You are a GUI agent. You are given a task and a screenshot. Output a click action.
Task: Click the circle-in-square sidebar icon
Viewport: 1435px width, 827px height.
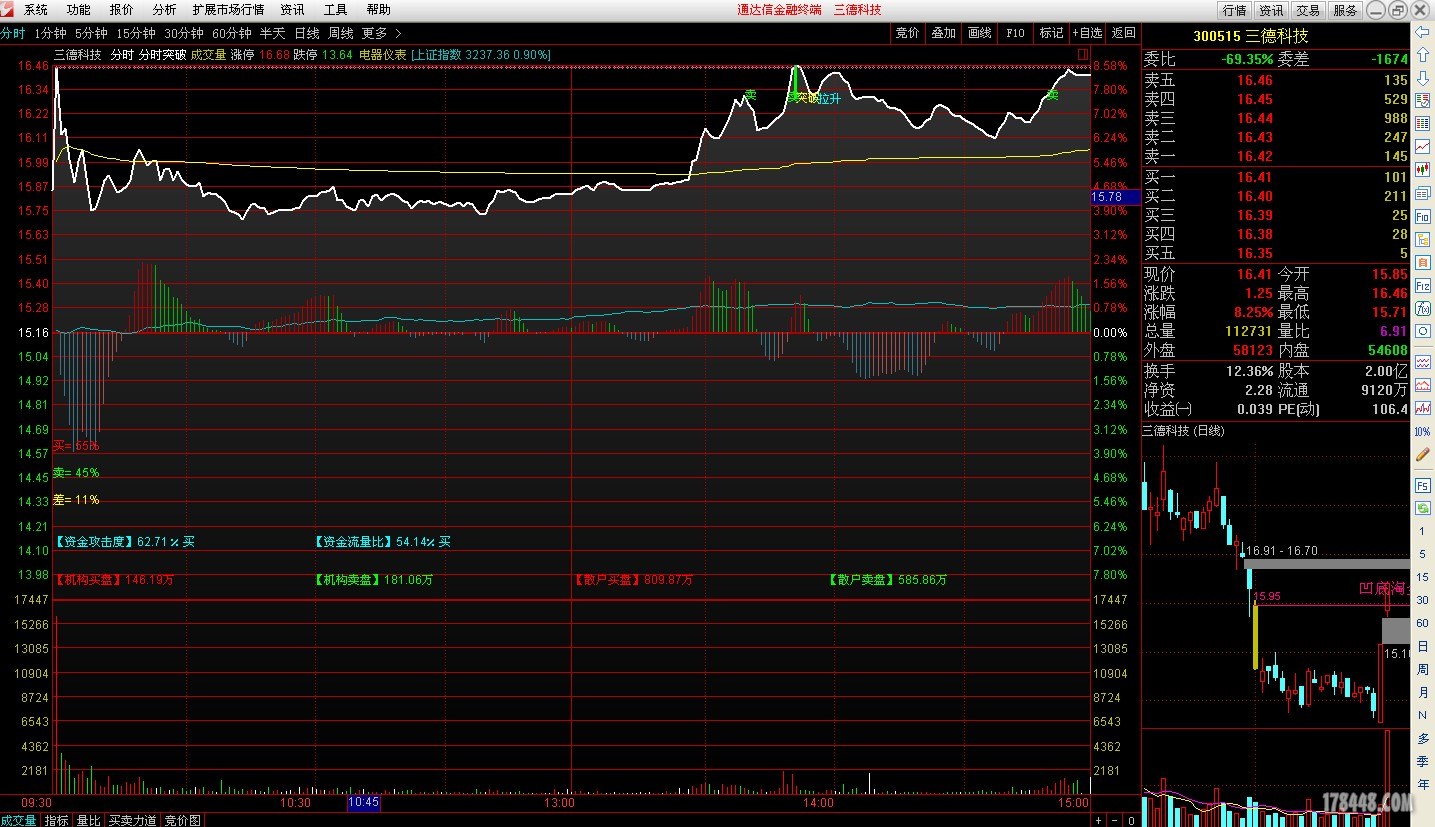pos(1422,331)
